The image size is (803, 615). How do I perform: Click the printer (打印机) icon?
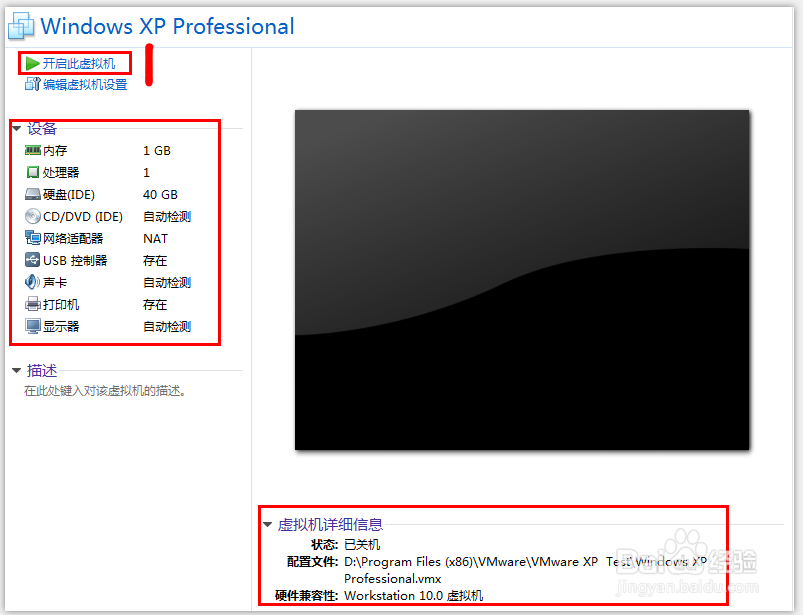pyautogui.click(x=32, y=304)
